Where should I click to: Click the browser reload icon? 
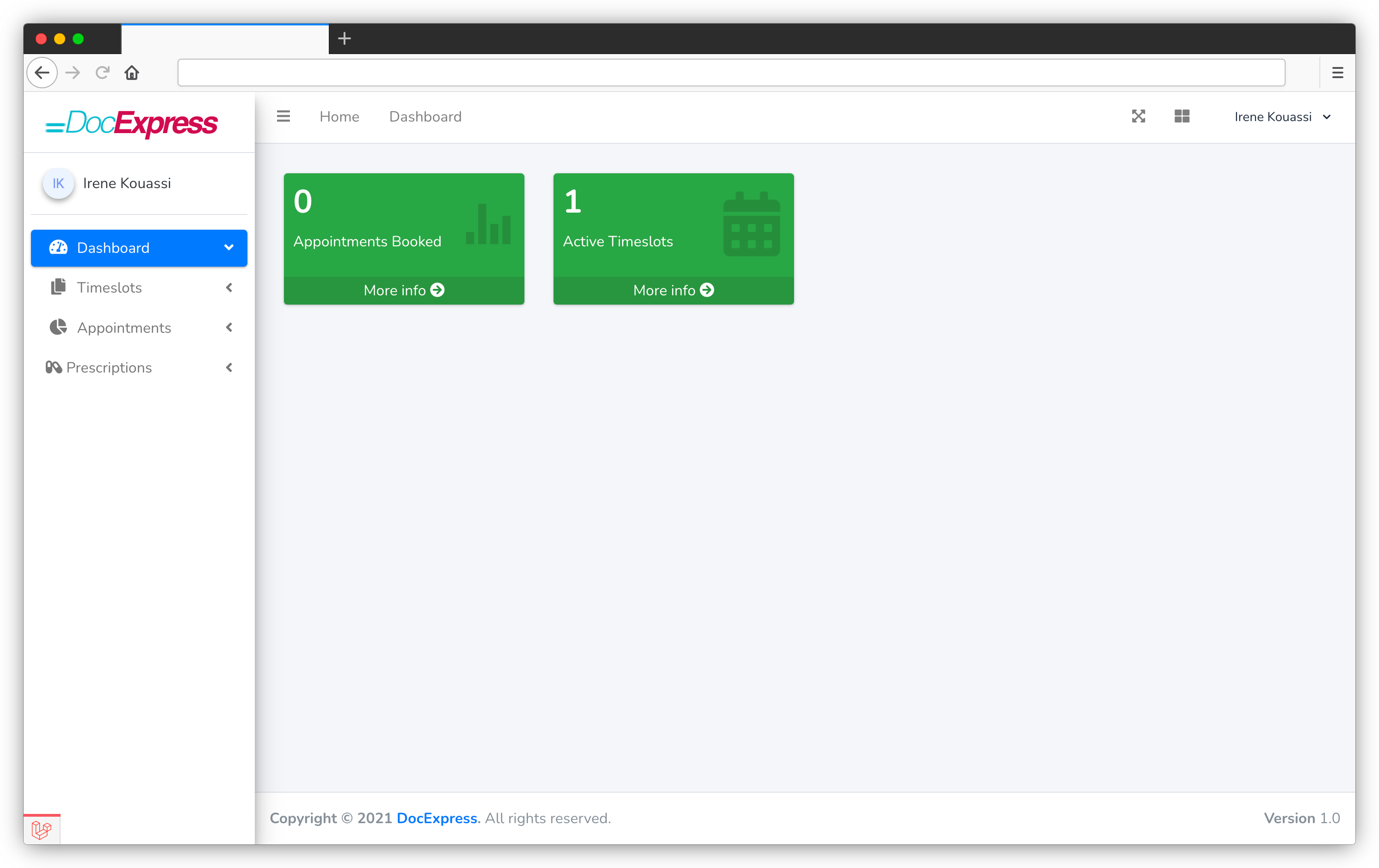click(x=103, y=73)
